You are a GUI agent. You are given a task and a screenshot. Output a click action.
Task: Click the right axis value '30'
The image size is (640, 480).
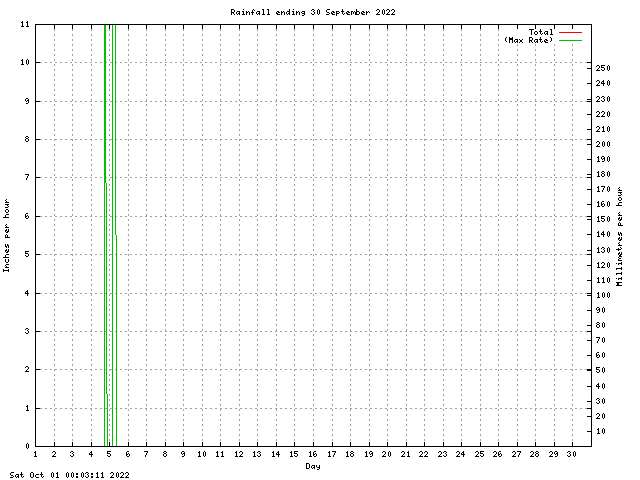(600, 401)
